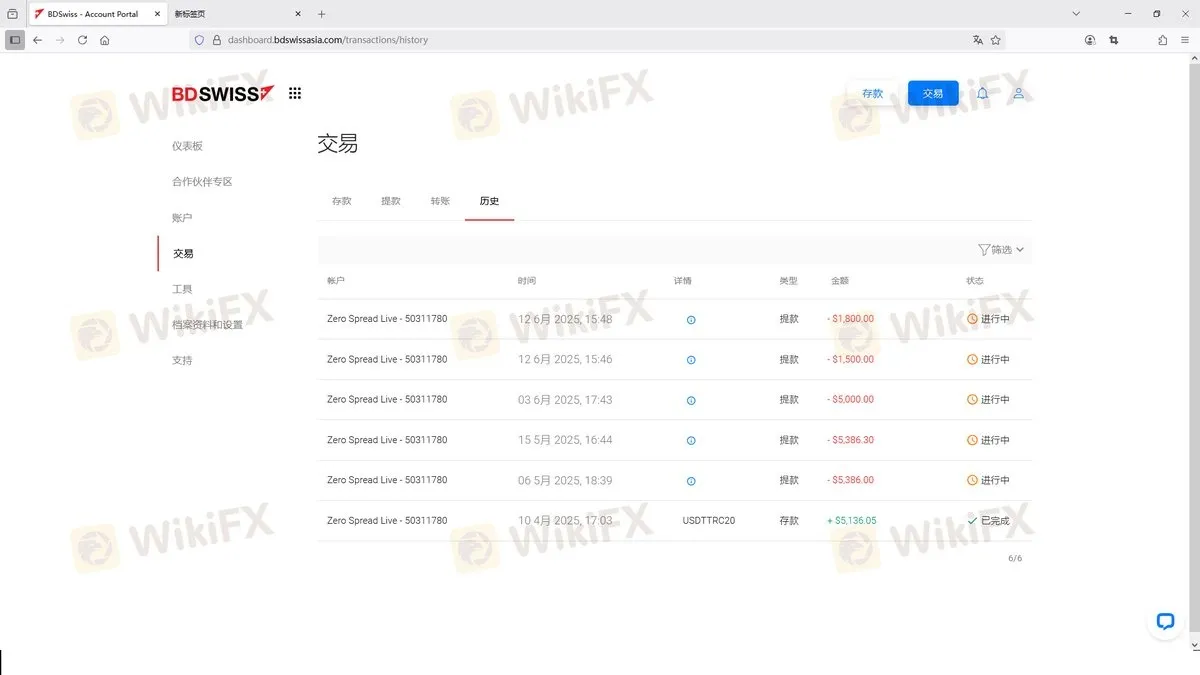Click the - $5,000.00 amount
Image resolution: width=1200 pixels, height=675 pixels.
(x=850, y=400)
